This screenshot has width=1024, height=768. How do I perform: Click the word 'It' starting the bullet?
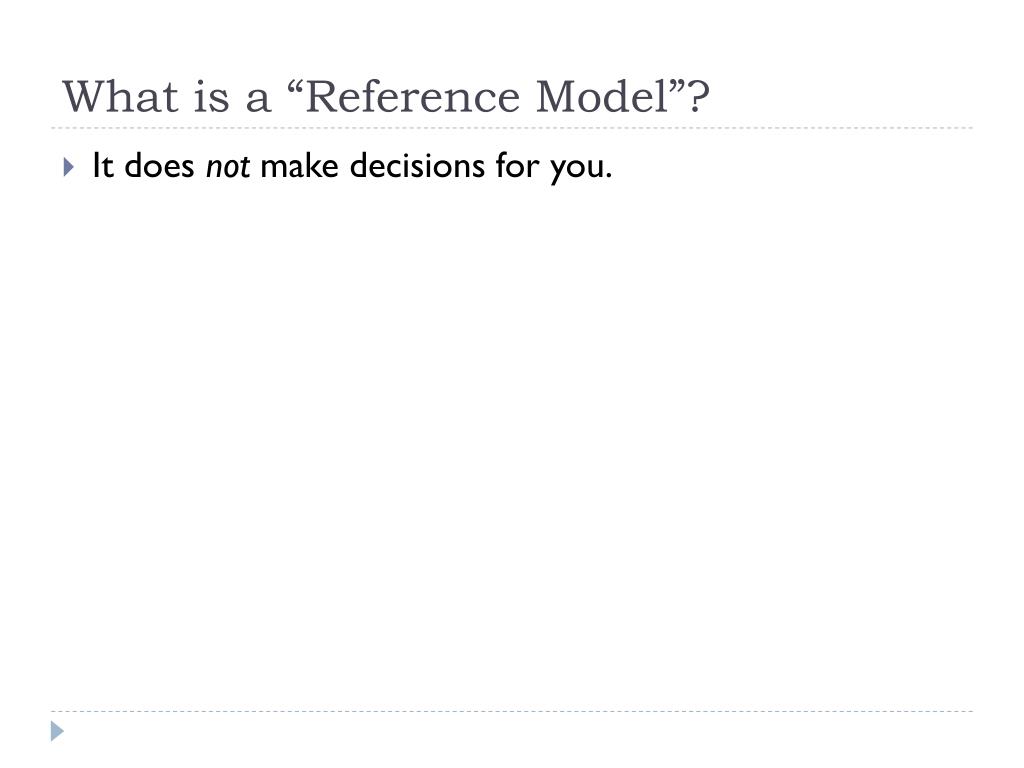(103, 165)
